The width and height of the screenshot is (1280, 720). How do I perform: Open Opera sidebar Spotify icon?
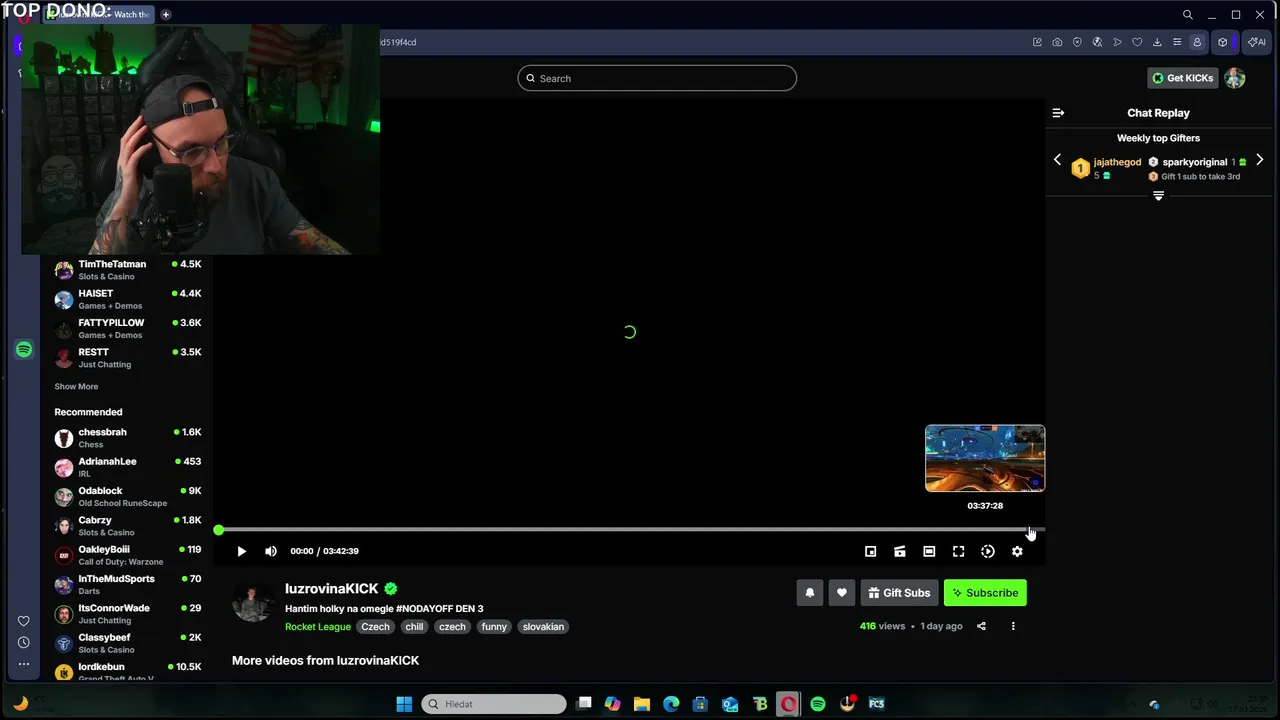24,349
